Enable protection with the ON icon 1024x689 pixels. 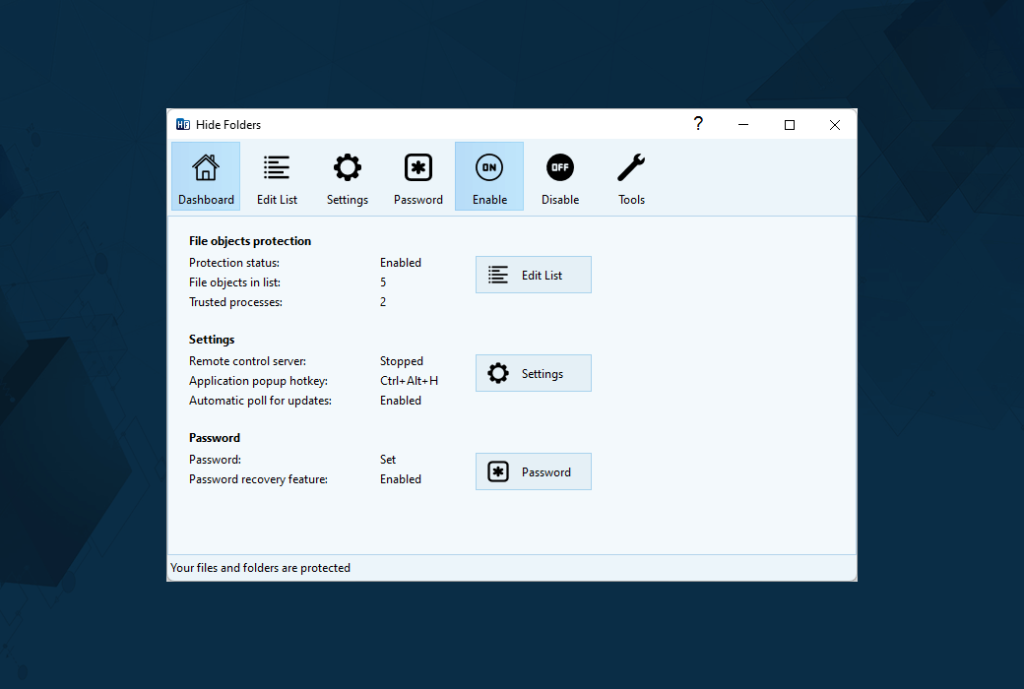[489, 176]
